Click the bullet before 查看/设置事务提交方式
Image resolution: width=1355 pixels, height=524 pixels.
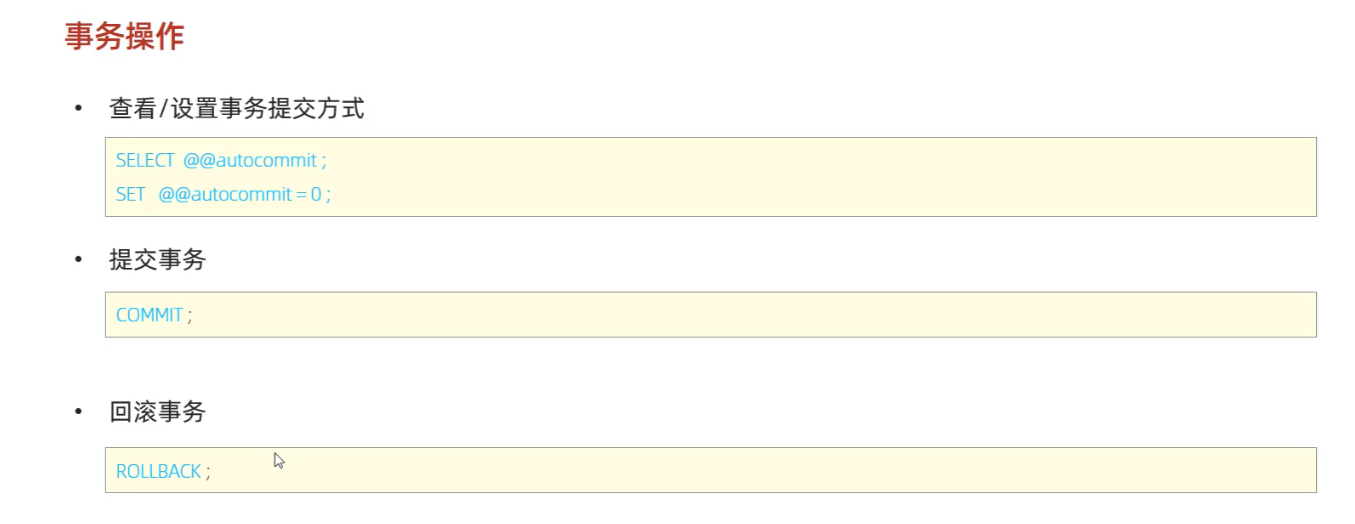(x=78, y=109)
